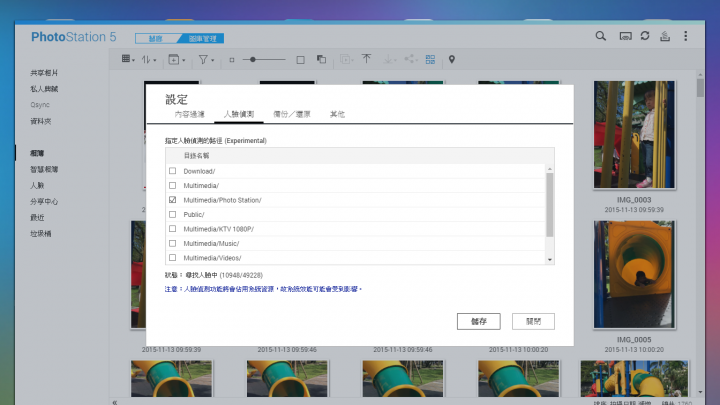Click the playground overview thumbnail, bottom-right row
720x405 pixels.
click(x=634, y=379)
